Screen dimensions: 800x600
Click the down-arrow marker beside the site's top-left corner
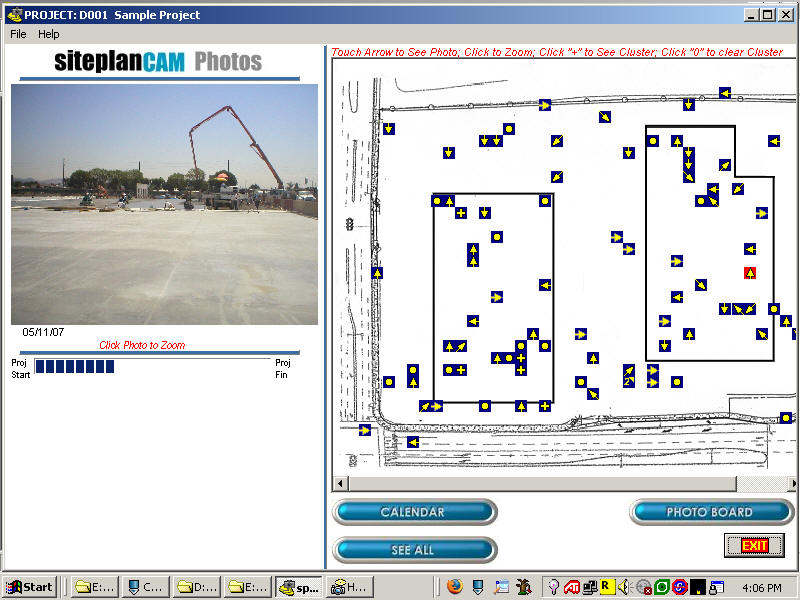[x=389, y=129]
